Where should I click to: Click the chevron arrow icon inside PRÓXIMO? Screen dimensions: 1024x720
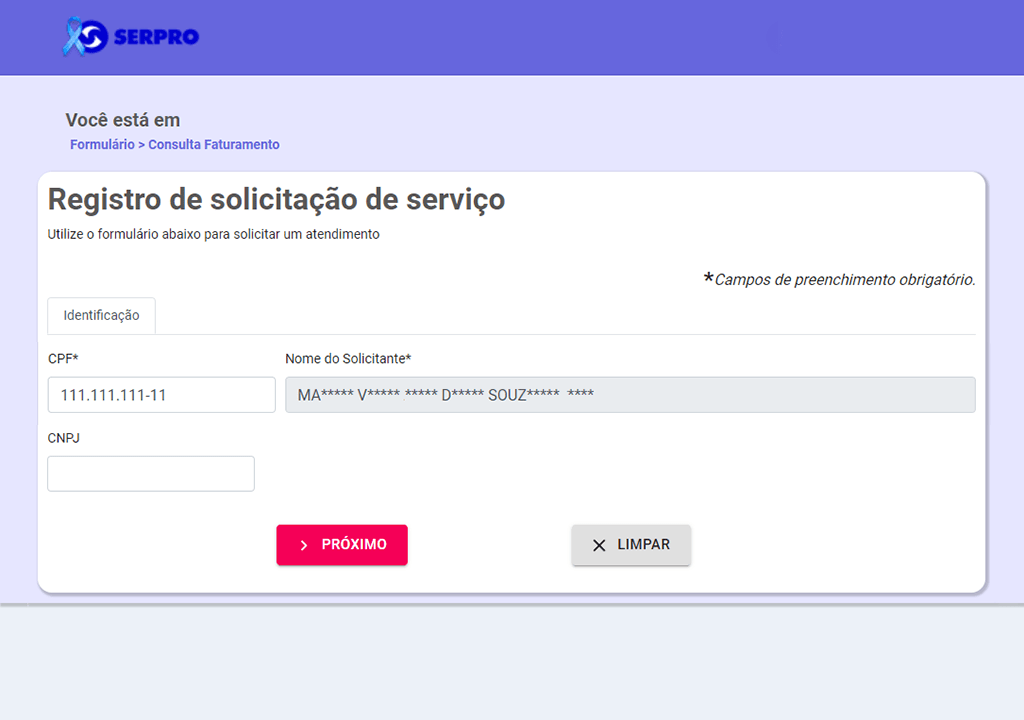coord(304,545)
